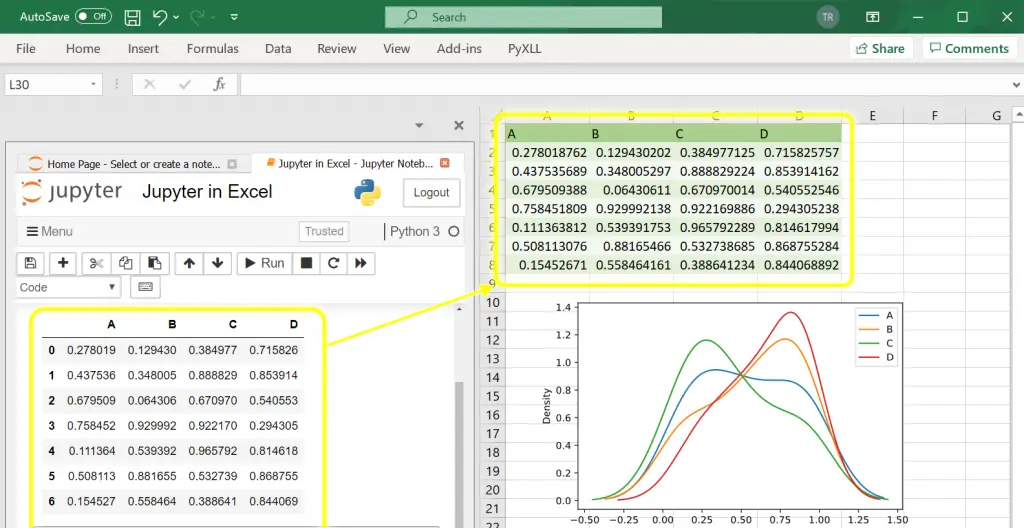Close the Jupyter in Excel notebook tab
The image size is (1024, 528).
(x=445, y=163)
